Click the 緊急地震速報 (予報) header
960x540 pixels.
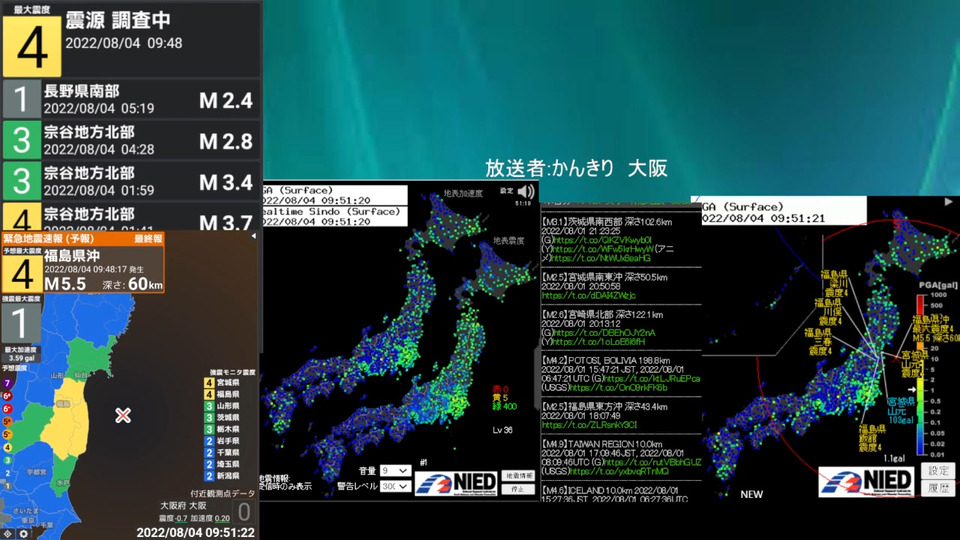[x=83, y=239]
